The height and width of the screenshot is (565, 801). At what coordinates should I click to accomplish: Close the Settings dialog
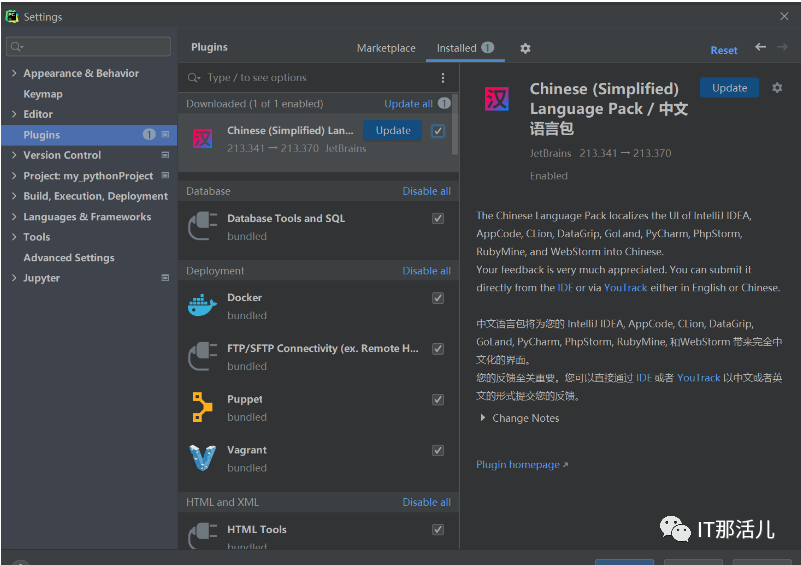coord(784,16)
